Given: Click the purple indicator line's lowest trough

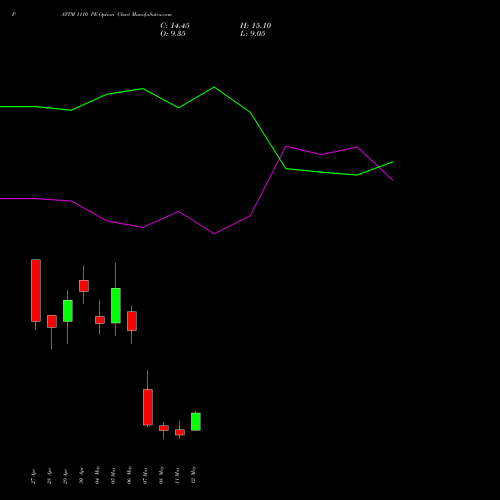Looking at the screenshot, I should 214,234.
